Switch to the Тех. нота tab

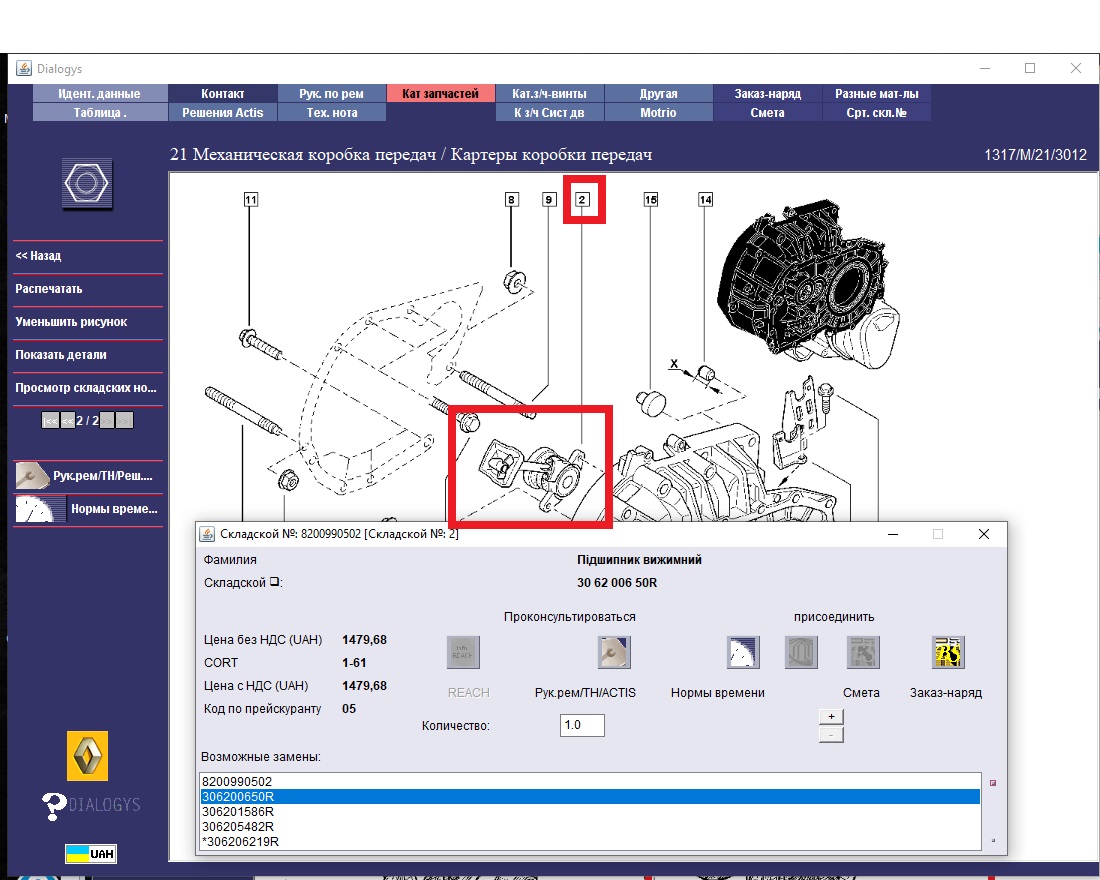(x=332, y=112)
